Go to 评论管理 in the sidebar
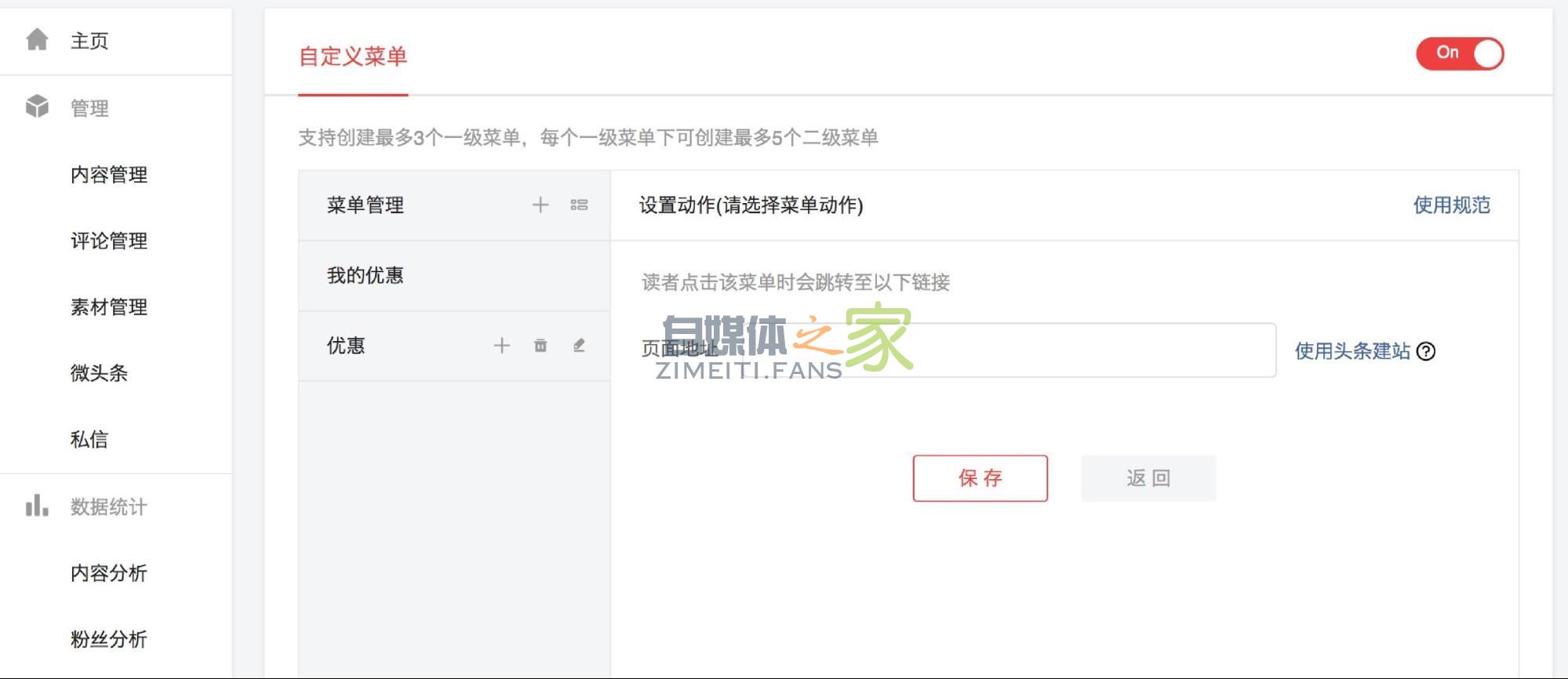The height and width of the screenshot is (679, 1568). (x=109, y=241)
